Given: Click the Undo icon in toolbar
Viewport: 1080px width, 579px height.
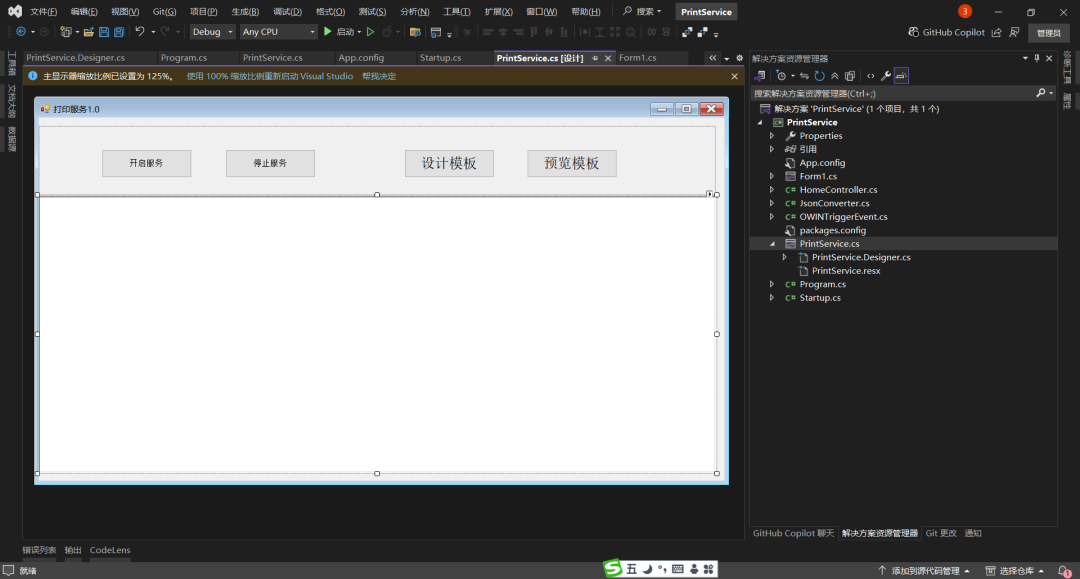Looking at the screenshot, I should [x=140, y=32].
